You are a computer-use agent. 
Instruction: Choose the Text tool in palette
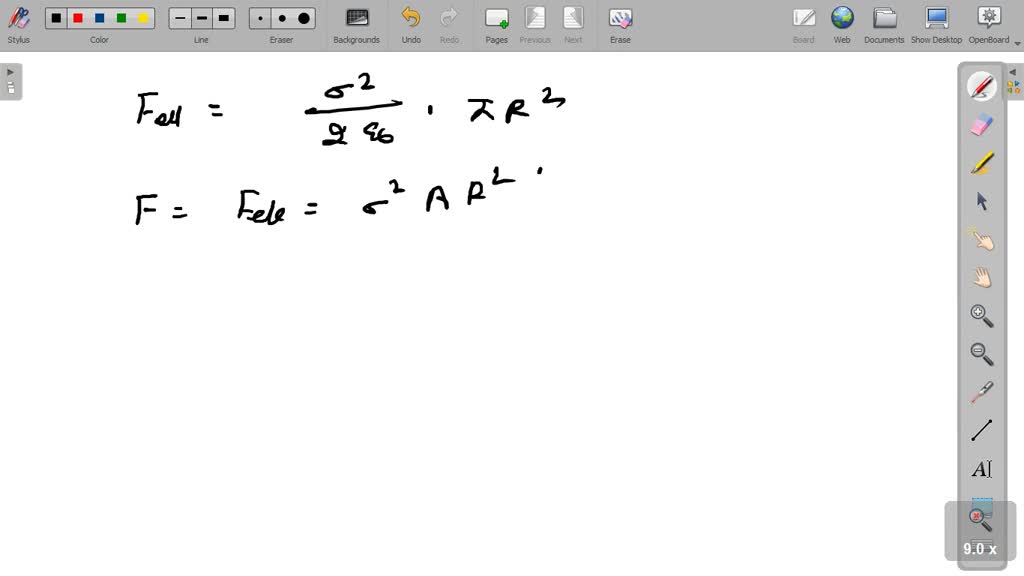click(x=982, y=469)
